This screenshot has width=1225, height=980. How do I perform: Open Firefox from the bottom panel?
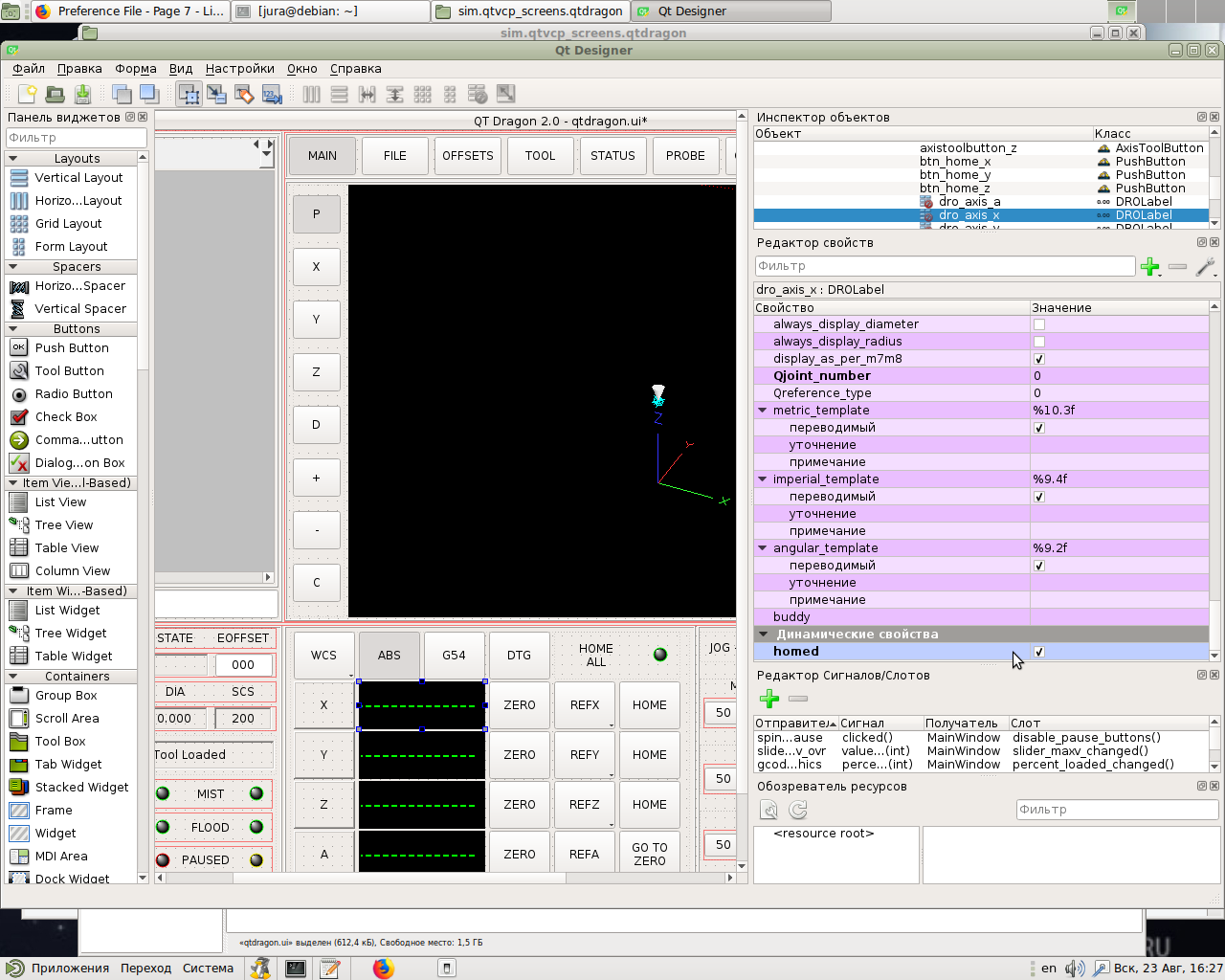[x=384, y=968]
